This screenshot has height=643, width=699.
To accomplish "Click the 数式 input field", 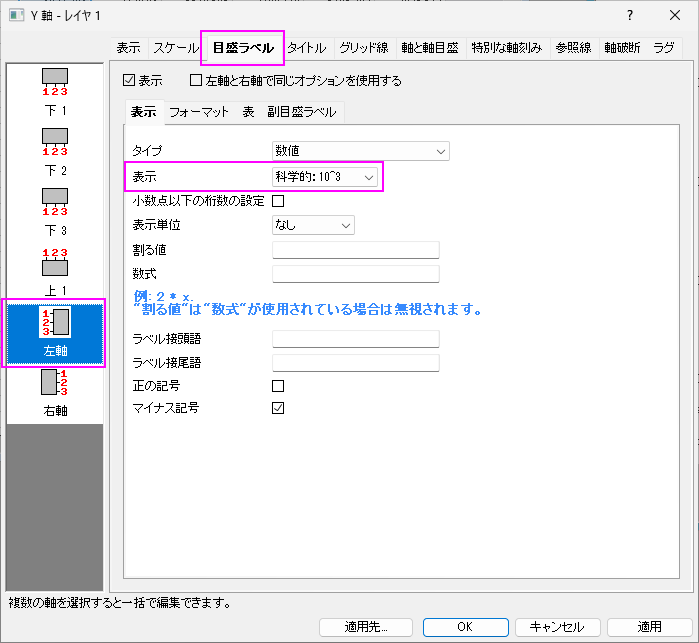I will point(356,274).
